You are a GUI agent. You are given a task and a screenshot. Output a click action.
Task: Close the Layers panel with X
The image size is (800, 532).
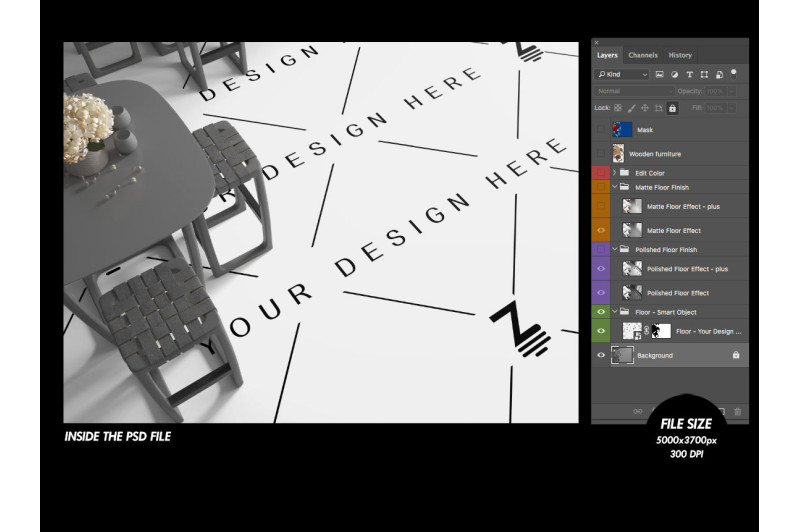click(x=596, y=43)
